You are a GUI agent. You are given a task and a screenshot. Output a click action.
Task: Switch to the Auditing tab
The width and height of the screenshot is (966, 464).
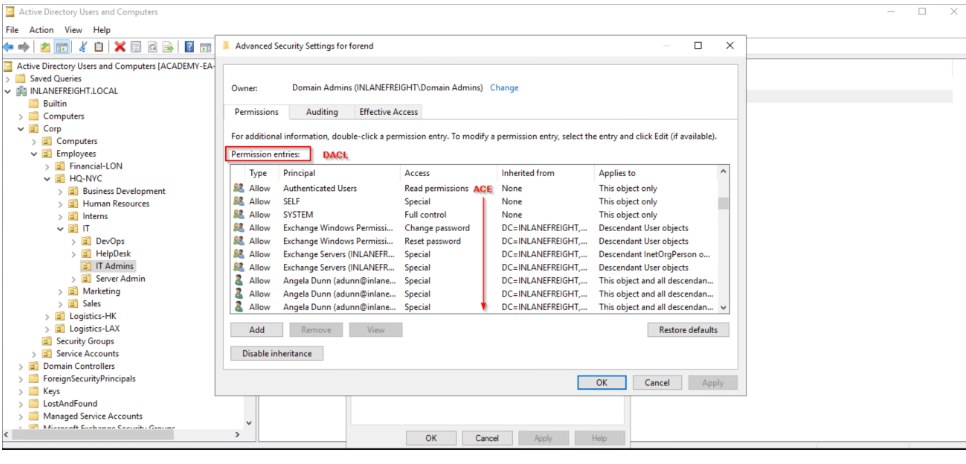point(322,112)
